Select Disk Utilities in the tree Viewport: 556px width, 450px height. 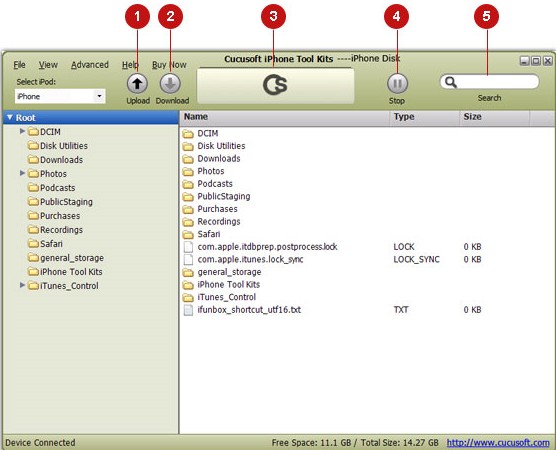[64, 146]
